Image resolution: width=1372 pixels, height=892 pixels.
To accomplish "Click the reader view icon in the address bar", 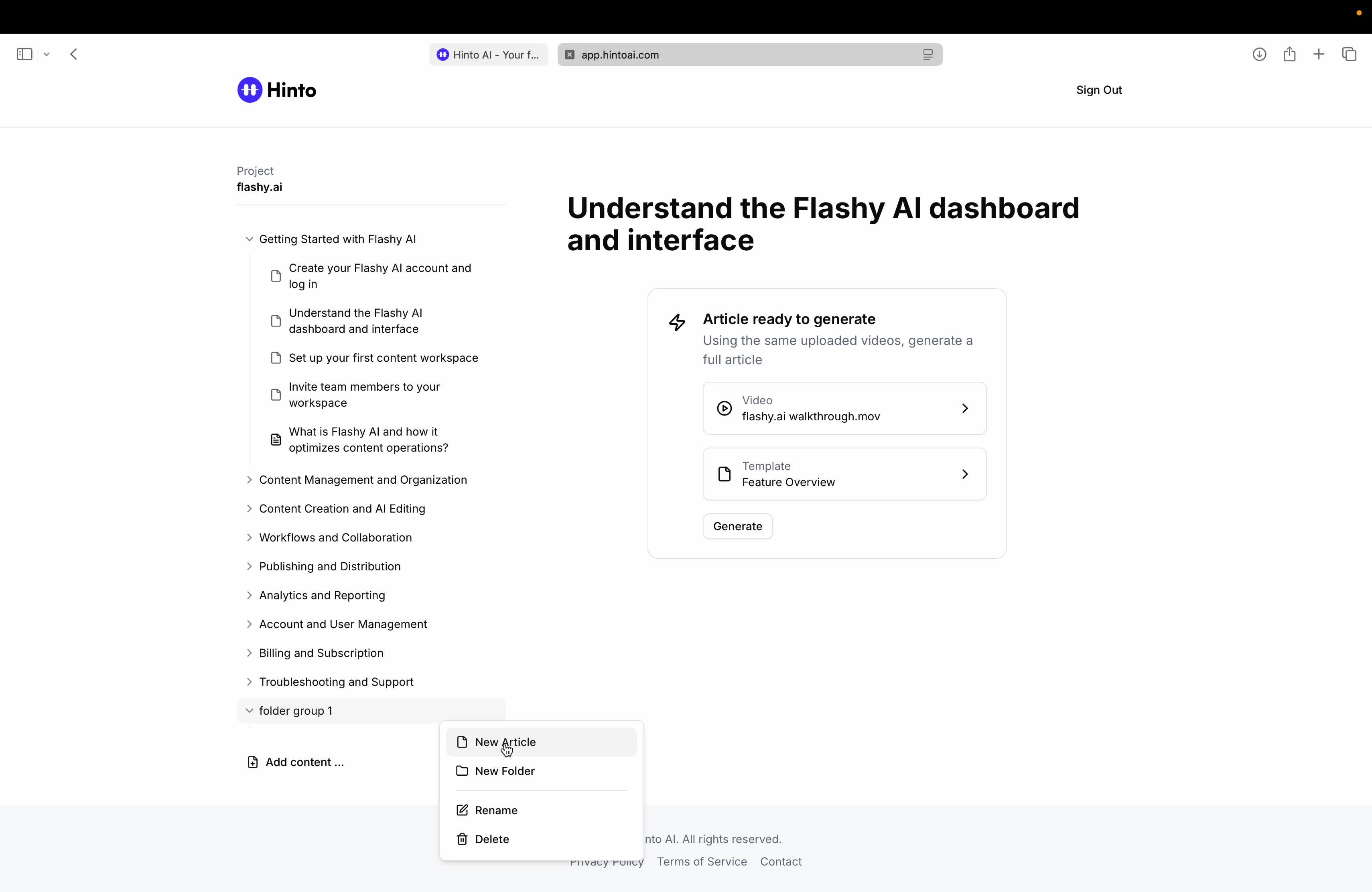I will [928, 55].
